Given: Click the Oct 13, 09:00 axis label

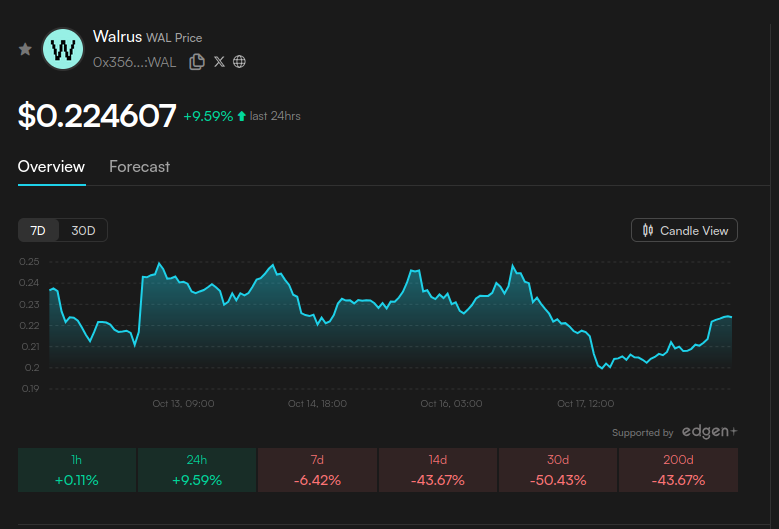Looking at the screenshot, I should (183, 403).
